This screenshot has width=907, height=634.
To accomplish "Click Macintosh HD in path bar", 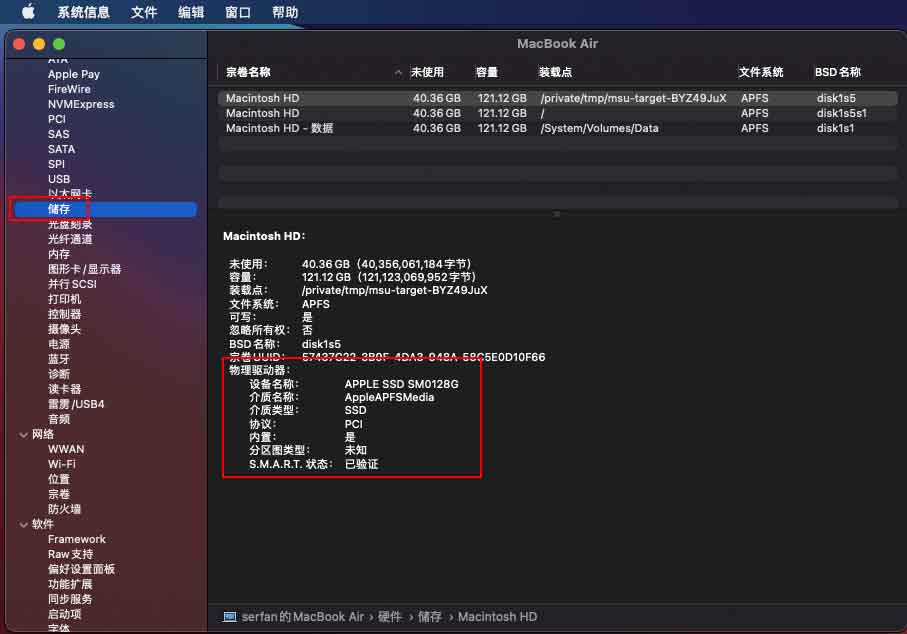I will click(497, 617).
